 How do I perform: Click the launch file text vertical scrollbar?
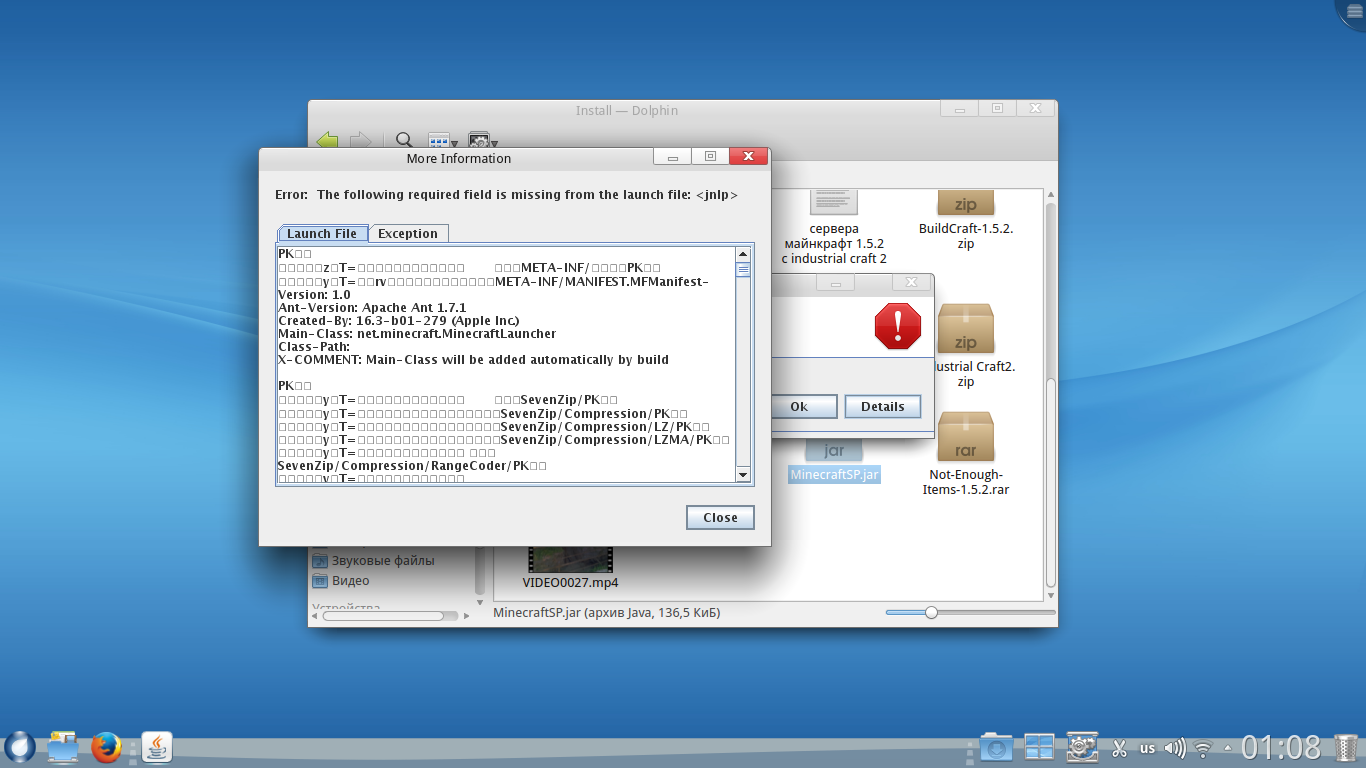pos(743,364)
